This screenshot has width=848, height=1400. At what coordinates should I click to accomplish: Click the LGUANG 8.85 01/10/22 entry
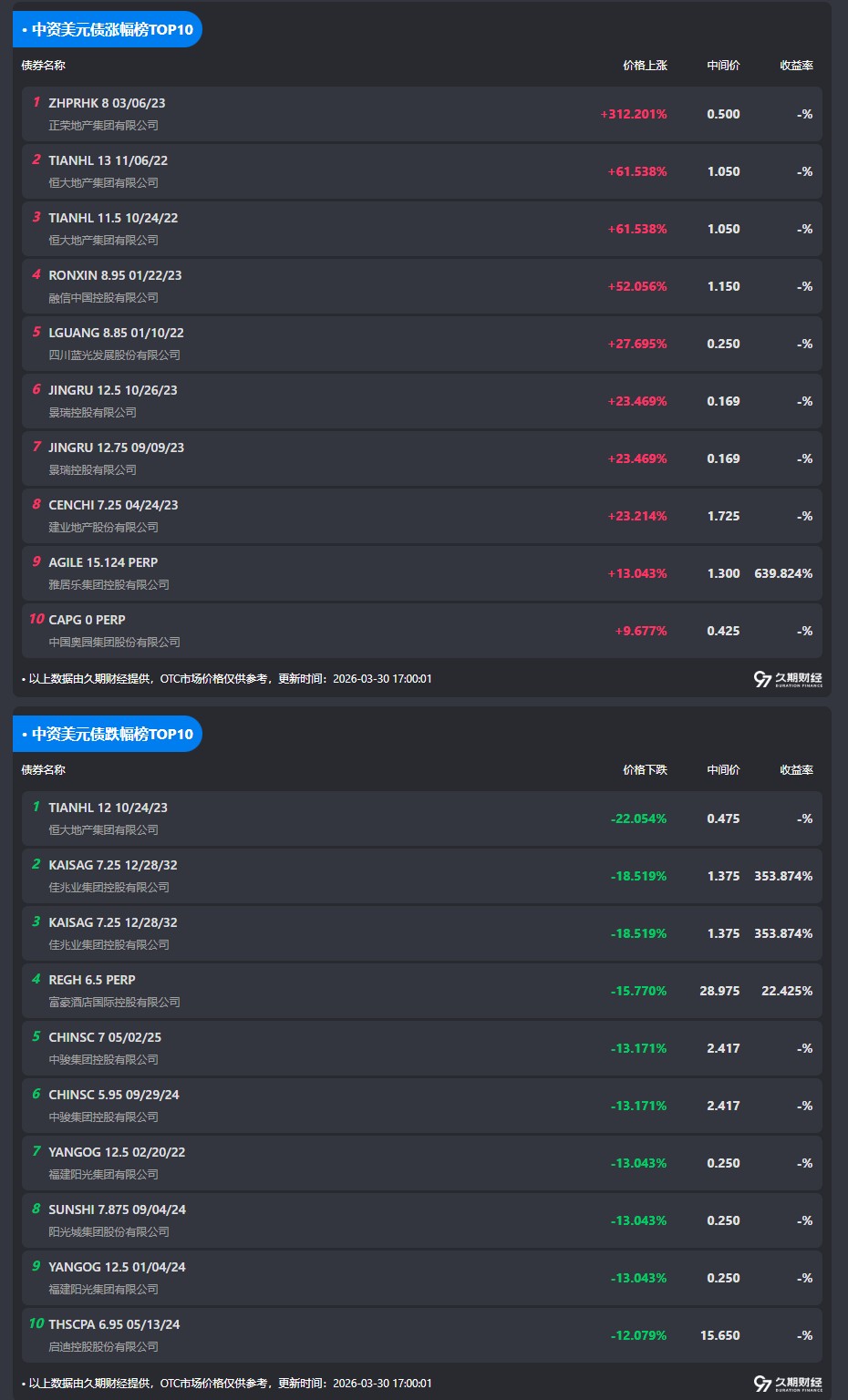point(116,333)
